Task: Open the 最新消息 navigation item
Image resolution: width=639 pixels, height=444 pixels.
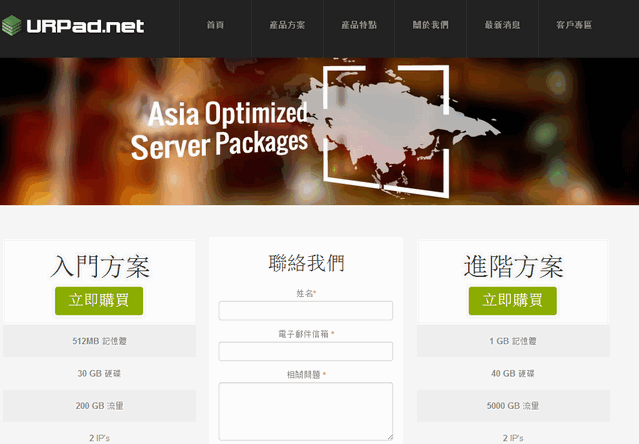Action: click(502, 25)
